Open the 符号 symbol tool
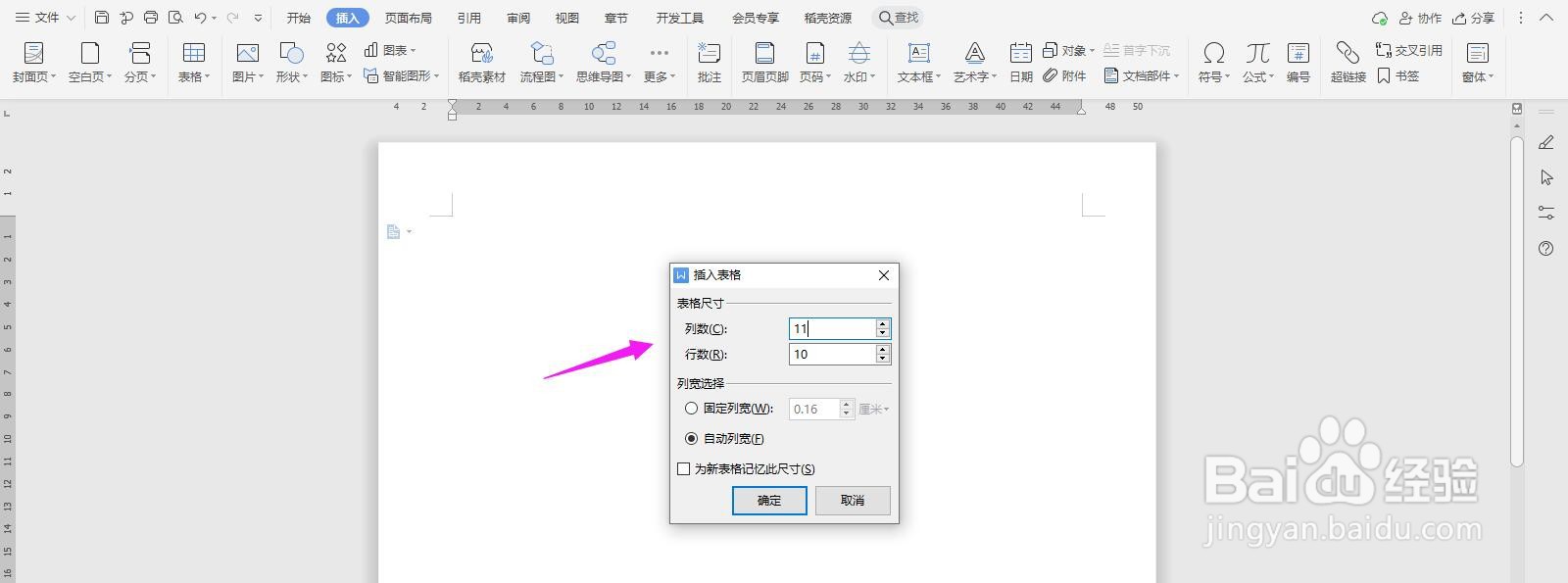 pos(1214,63)
